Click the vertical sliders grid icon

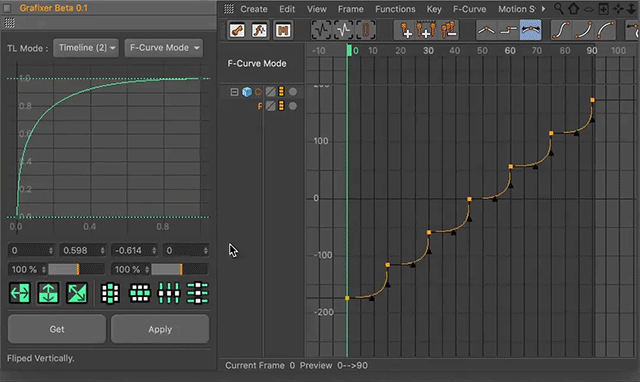(169, 293)
